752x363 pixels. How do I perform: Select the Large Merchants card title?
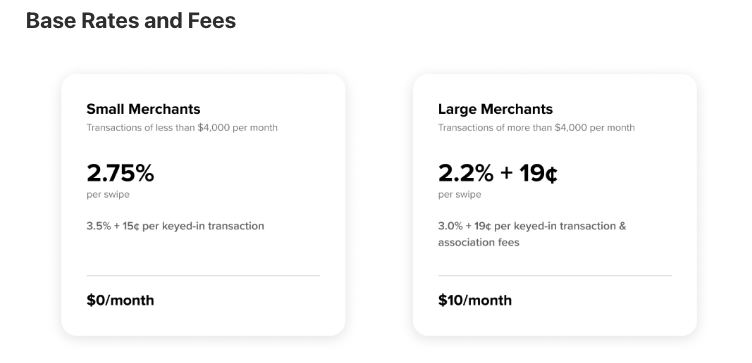click(495, 109)
